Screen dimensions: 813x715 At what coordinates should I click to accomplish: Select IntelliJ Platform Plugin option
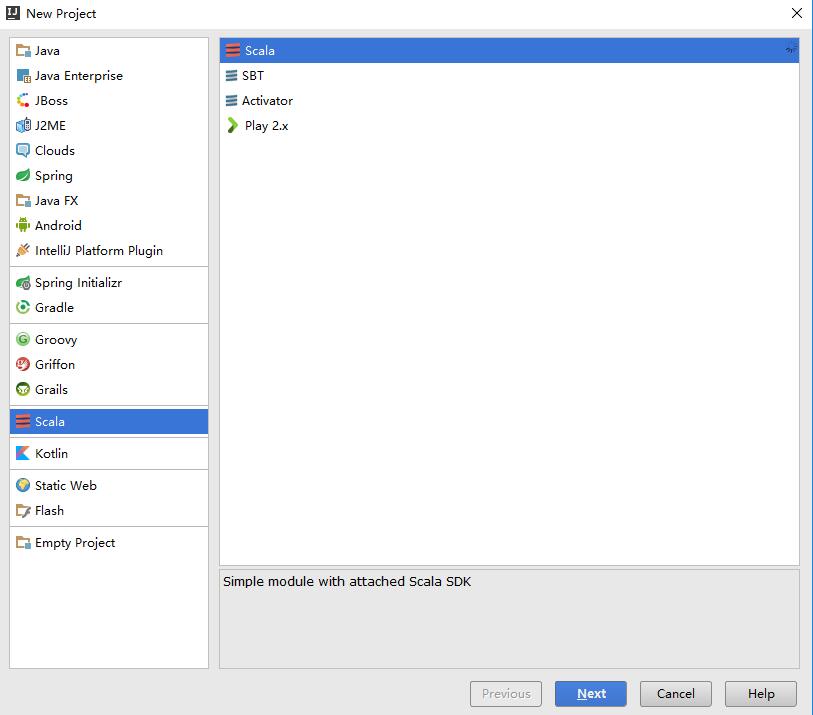98,251
